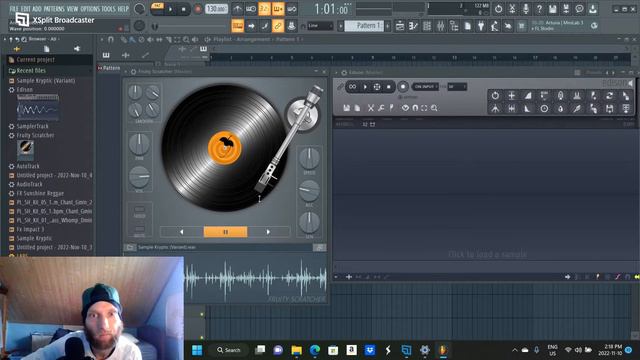
Task: Open the Browser view icon
Action: 454,26
